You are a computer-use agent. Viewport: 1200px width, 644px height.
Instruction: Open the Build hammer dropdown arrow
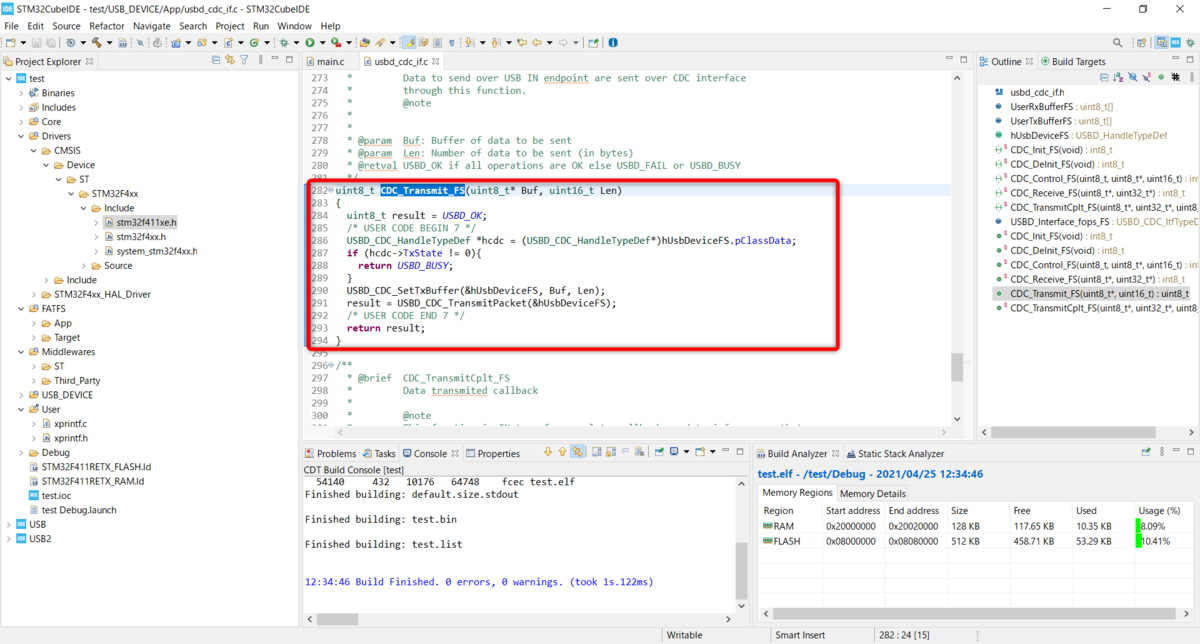110,43
